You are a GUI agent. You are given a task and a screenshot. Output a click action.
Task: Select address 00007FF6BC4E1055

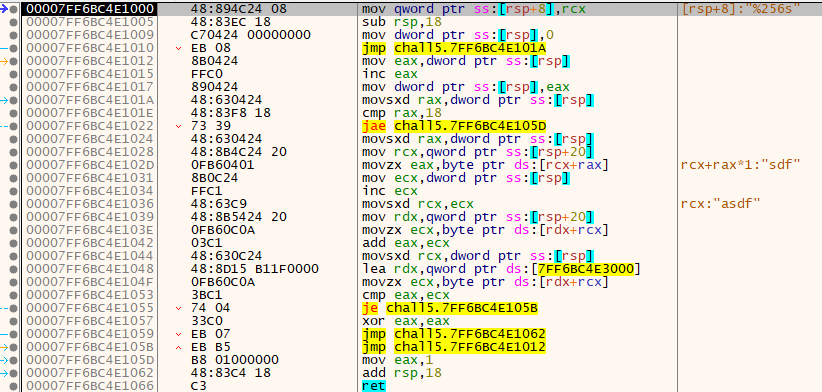click(90, 308)
